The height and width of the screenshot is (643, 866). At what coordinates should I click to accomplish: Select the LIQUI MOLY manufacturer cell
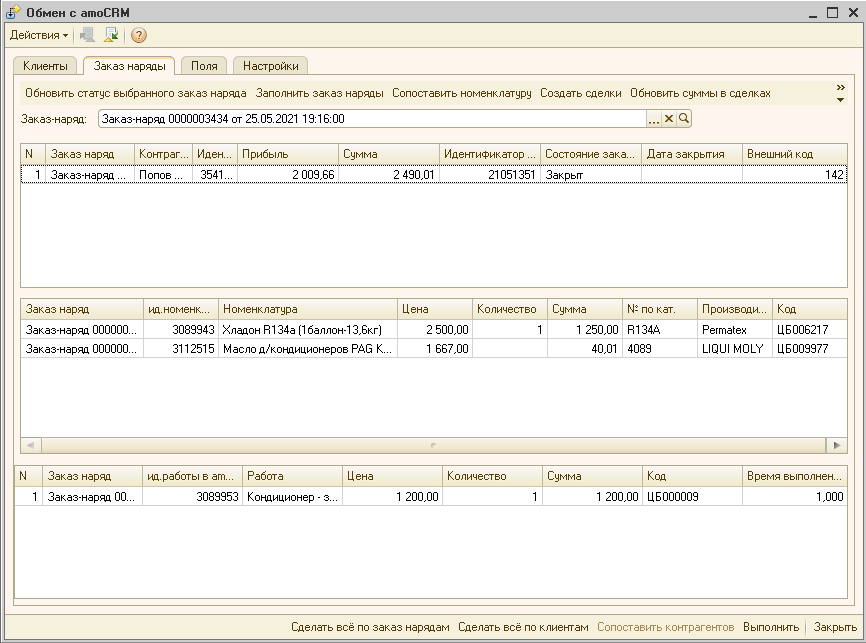click(x=735, y=349)
